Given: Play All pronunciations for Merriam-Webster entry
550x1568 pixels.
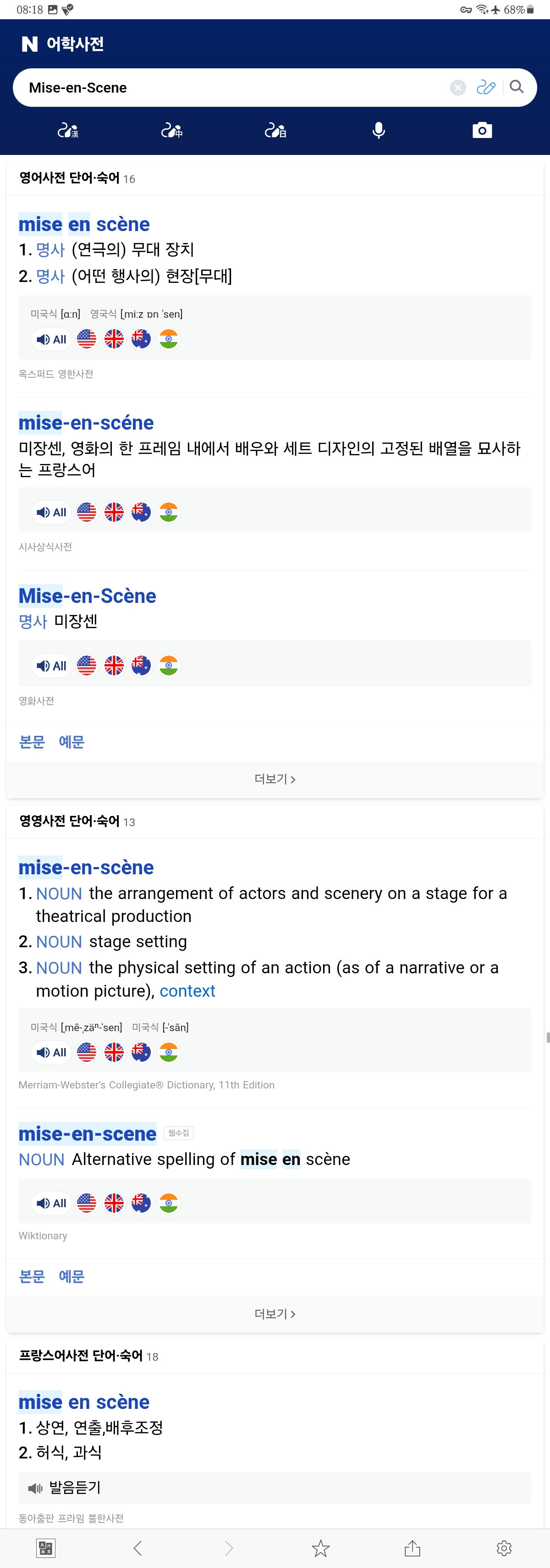Looking at the screenshot, I should point(51,1052).
